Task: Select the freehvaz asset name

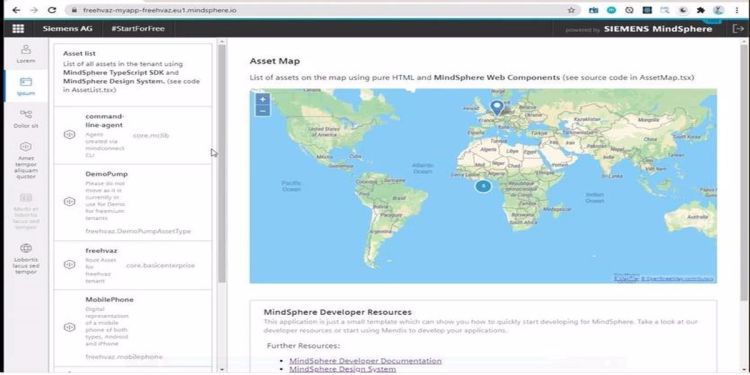Action: 101,251
